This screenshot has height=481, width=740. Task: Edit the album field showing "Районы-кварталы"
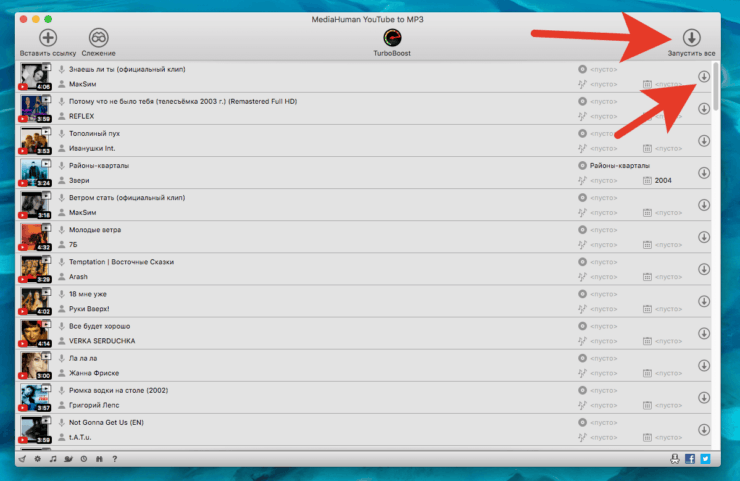point(619,165)
